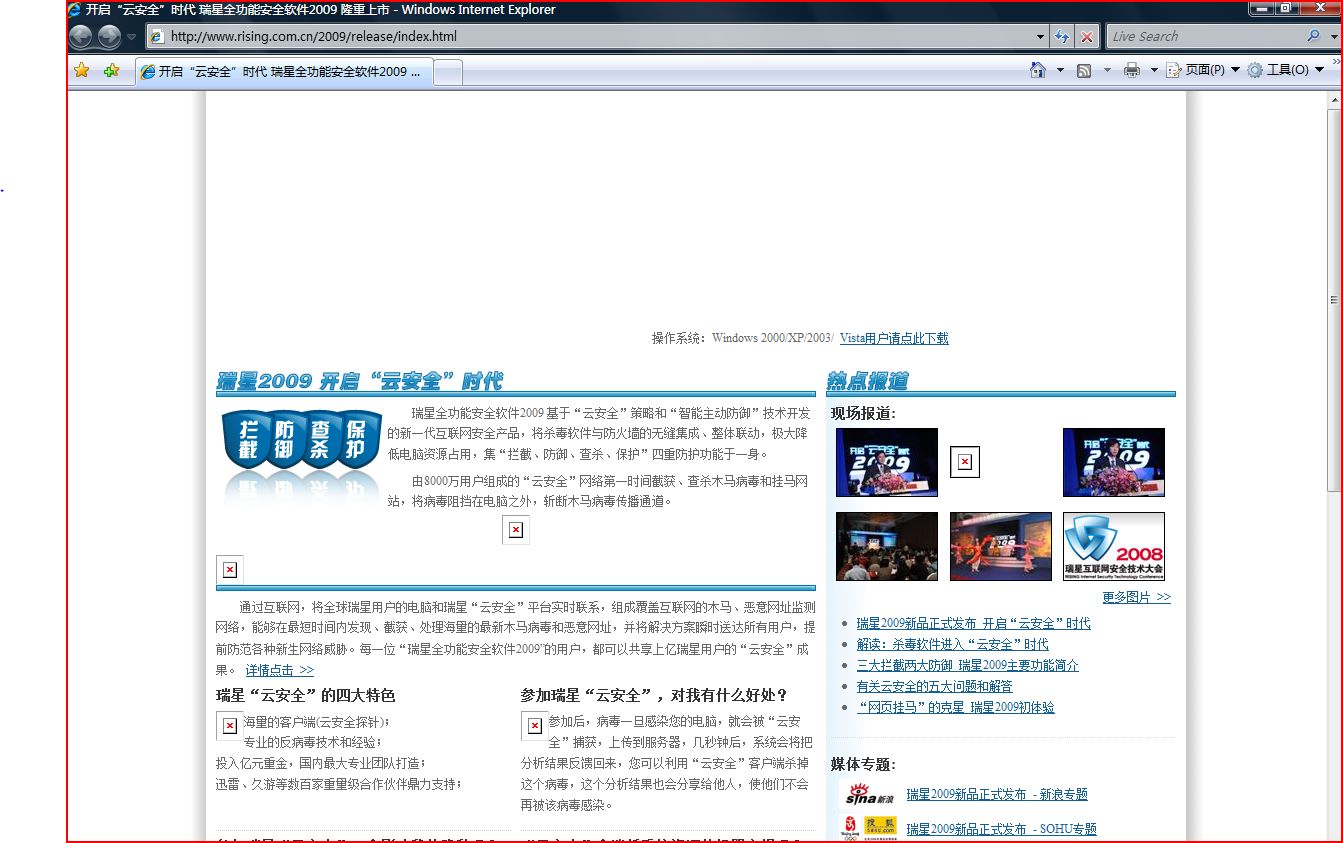Click the gear icon beside 工具(O)
Screen dimensions: 1343x843
[x=1255, y=70]
